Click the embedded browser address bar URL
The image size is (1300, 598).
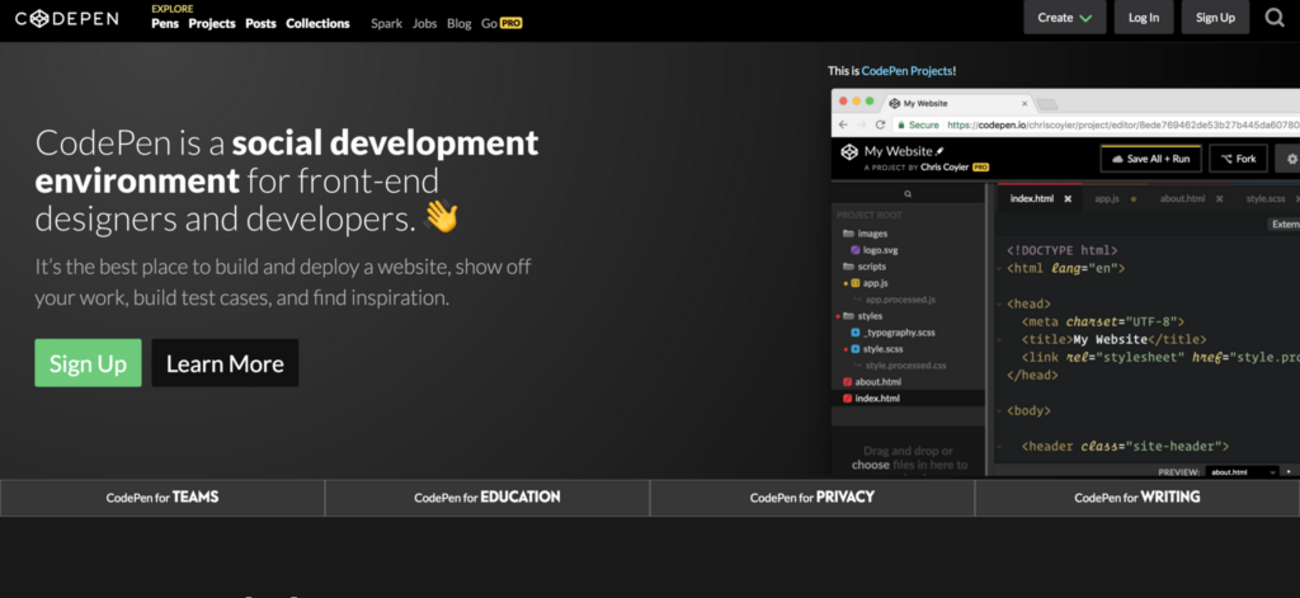[x=1123, y=125]
